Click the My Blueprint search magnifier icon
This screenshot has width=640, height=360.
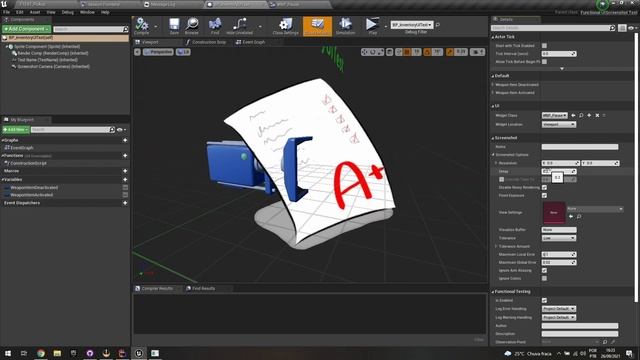click(x=112, y=129)
